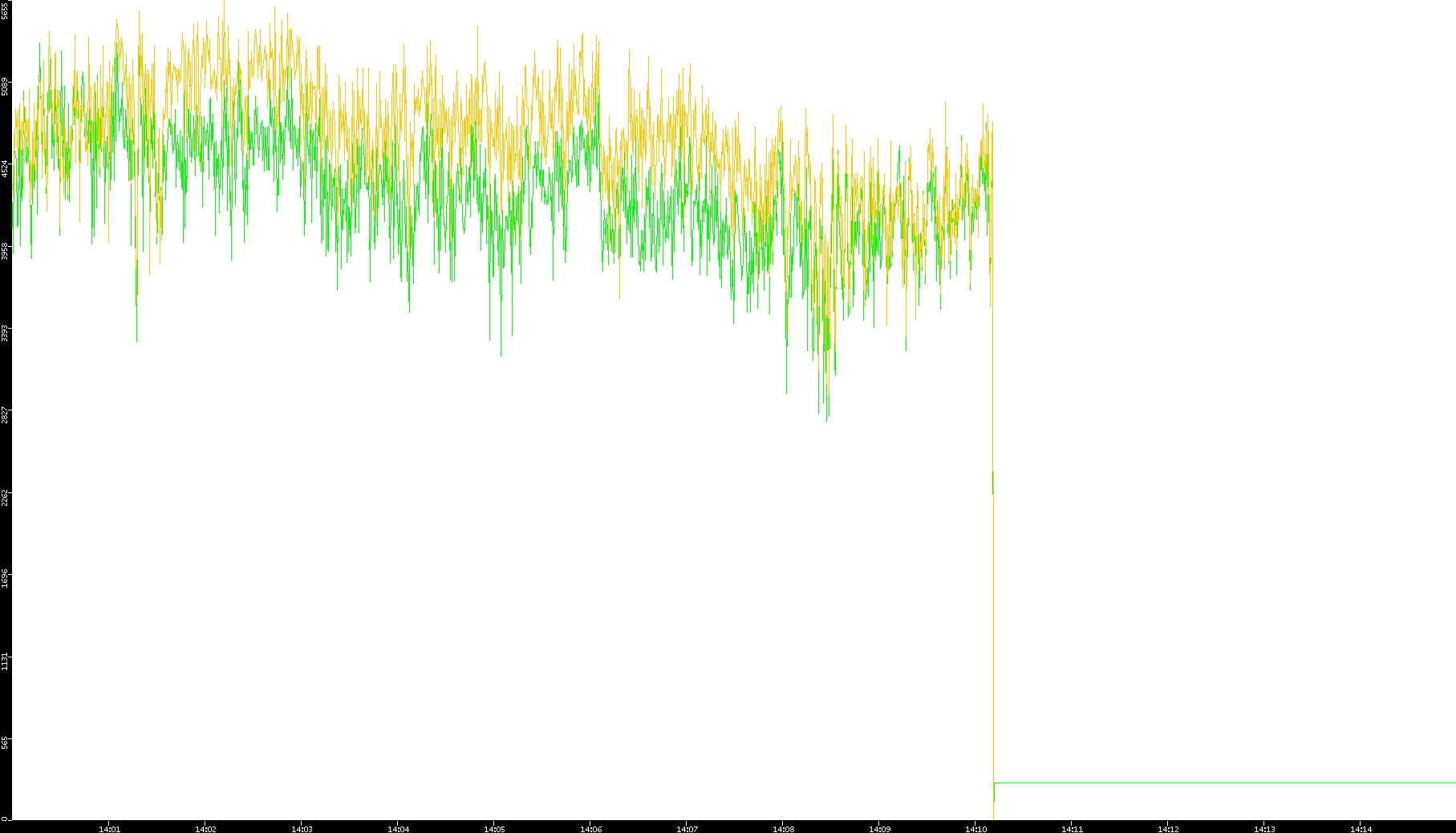Click the 0 value on the vertical axis
Screen dimensions: 1456x833
(x=5, y=819)
